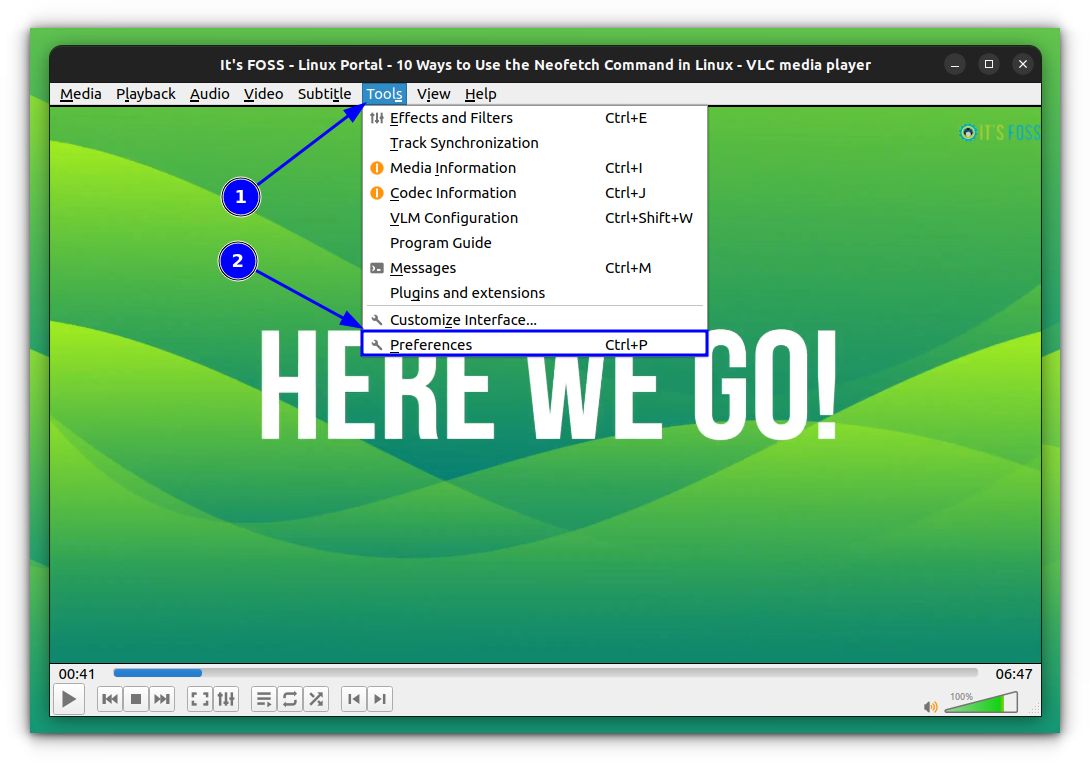Select the Stop playback icon
The image size is (1090, 765).
(136, 699)
